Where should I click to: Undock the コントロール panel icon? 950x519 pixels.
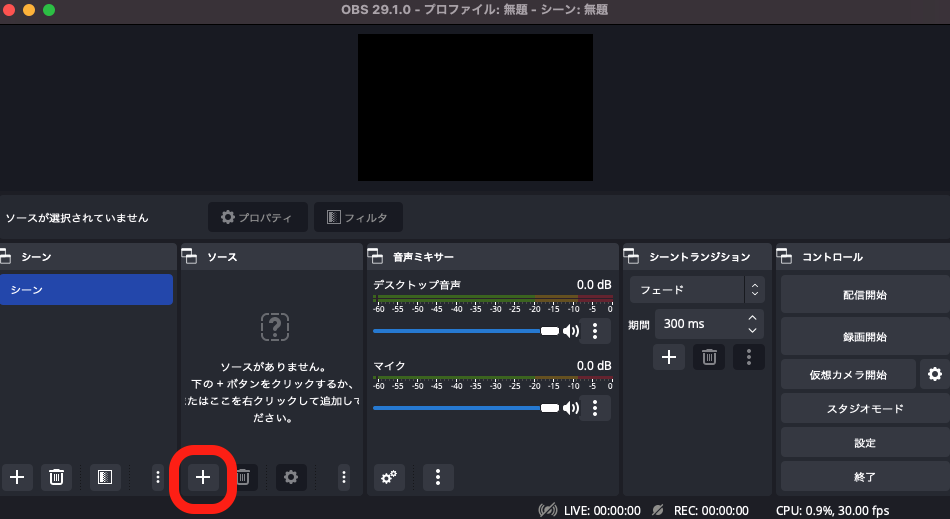coord(784,257)
